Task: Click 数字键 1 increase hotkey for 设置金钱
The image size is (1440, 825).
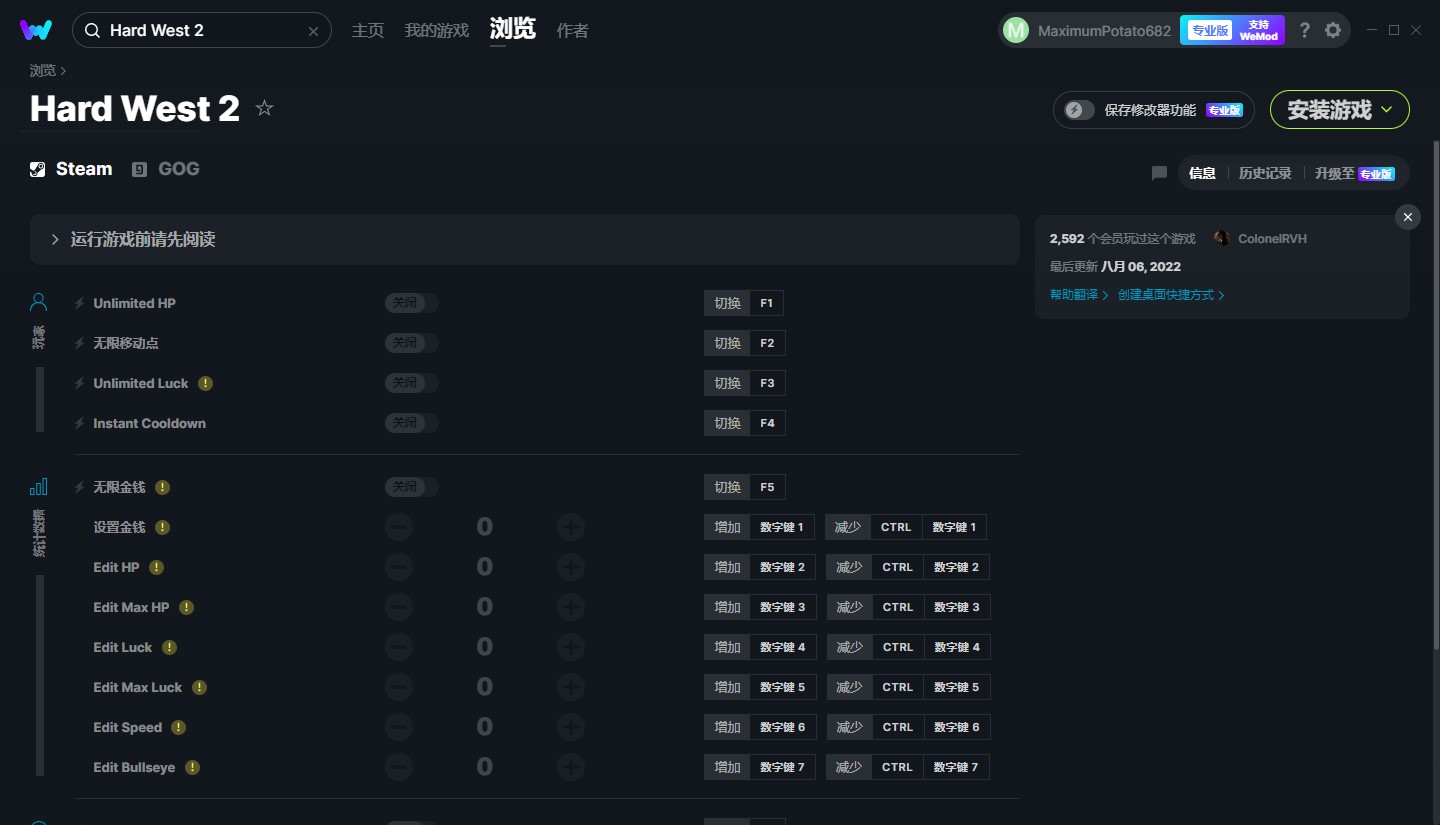Action: click(x=782, y=527)
